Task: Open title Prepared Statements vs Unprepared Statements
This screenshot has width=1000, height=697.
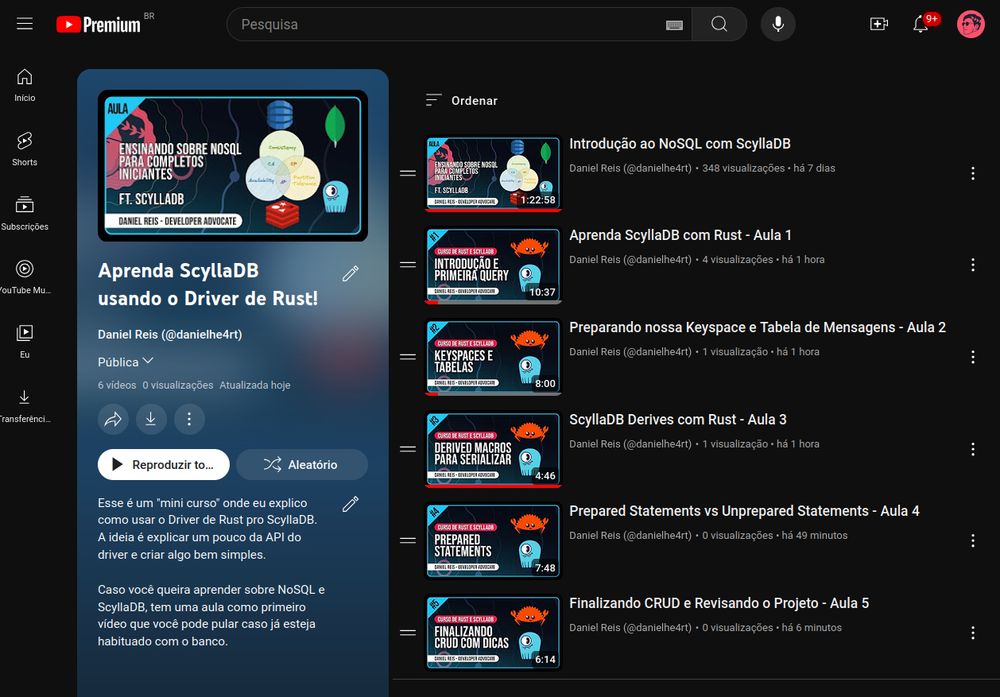Action: tap(744, 511)
